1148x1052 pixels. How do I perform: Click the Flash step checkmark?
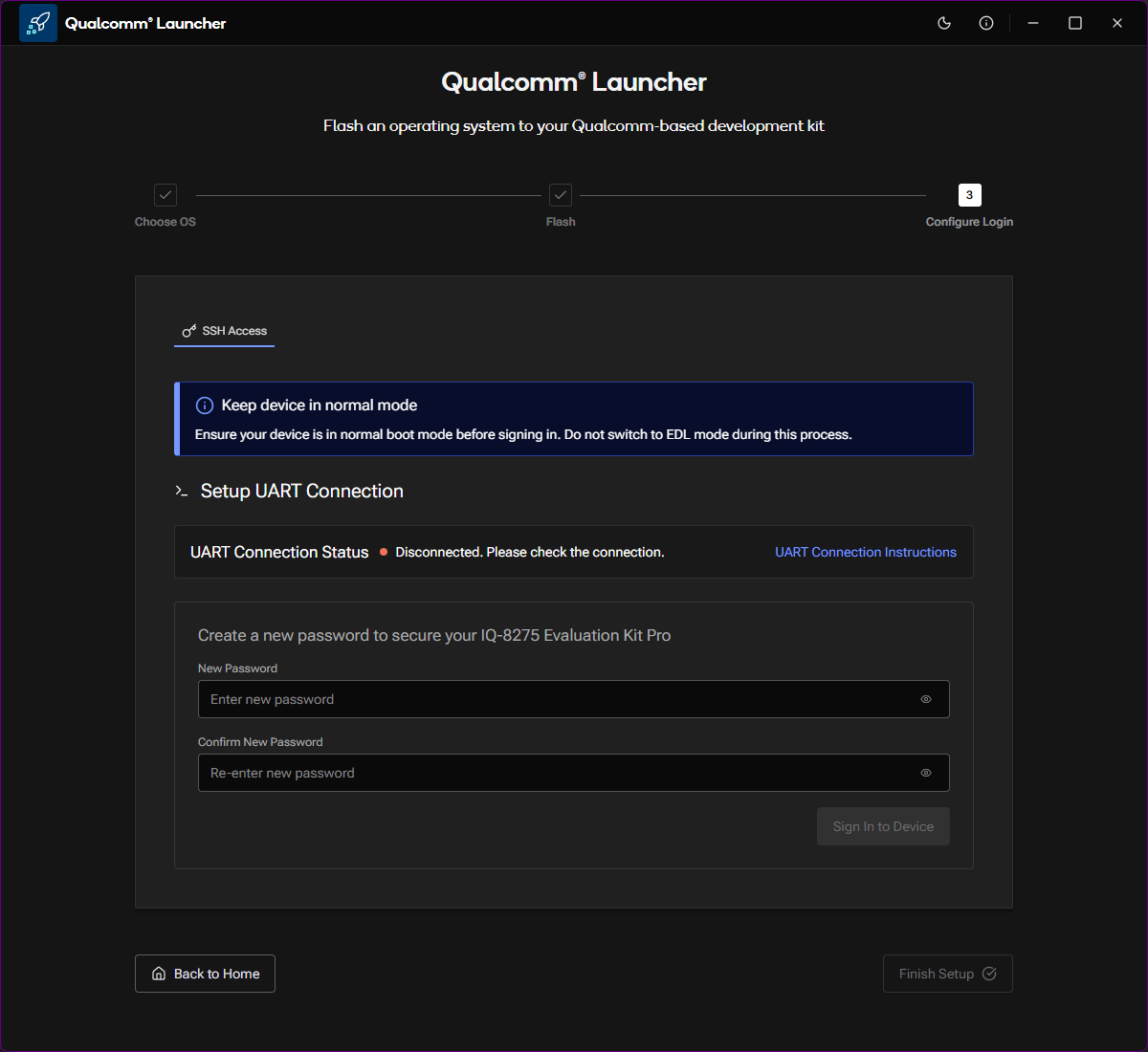click(x=561, y=195)
